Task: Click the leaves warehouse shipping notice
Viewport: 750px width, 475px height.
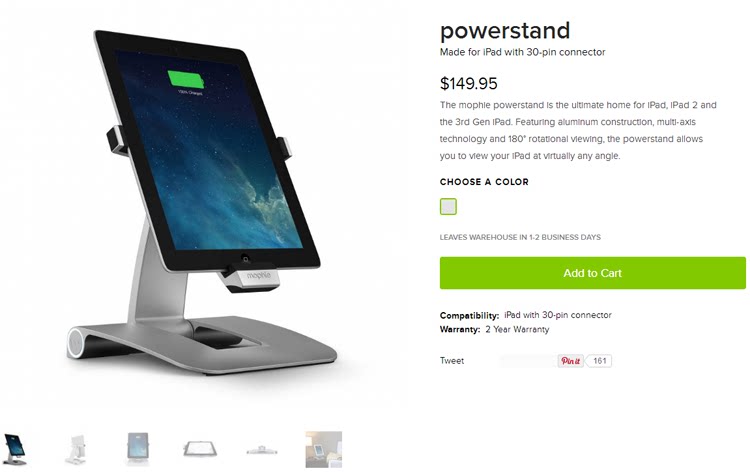Action: click(x=520, y=237)
